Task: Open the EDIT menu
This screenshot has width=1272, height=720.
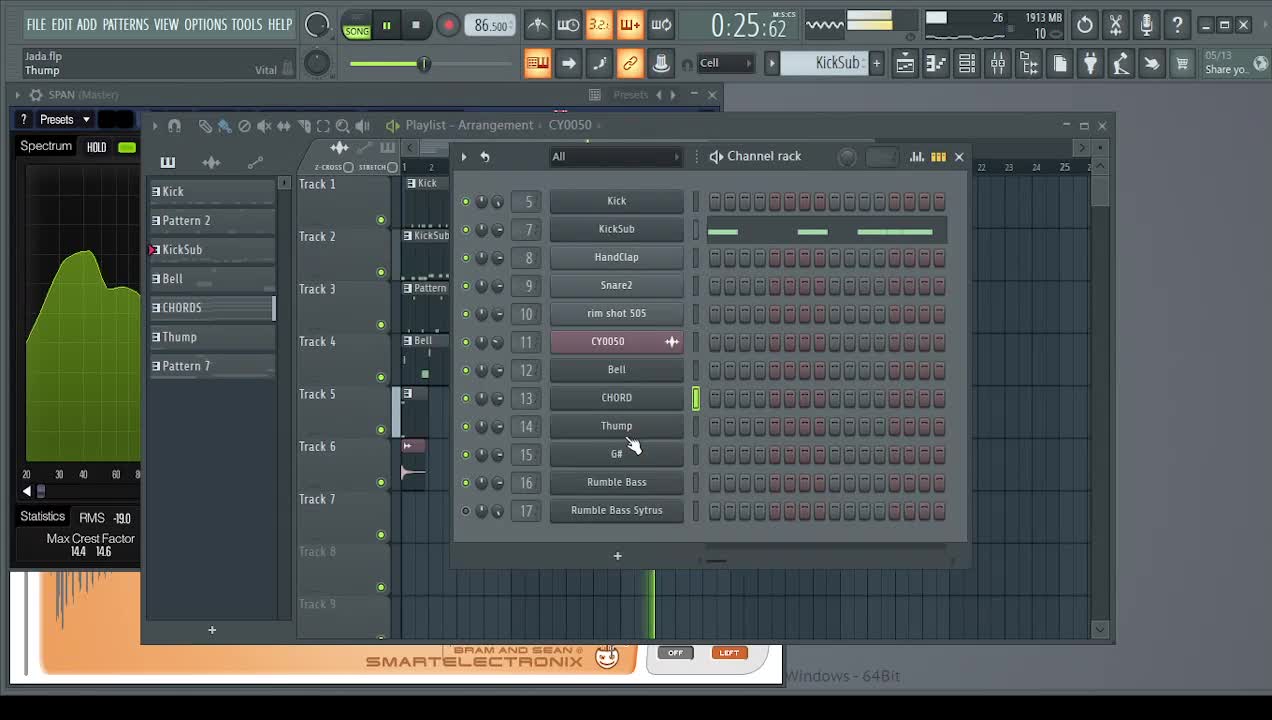Action: click(x=62, y=24)
